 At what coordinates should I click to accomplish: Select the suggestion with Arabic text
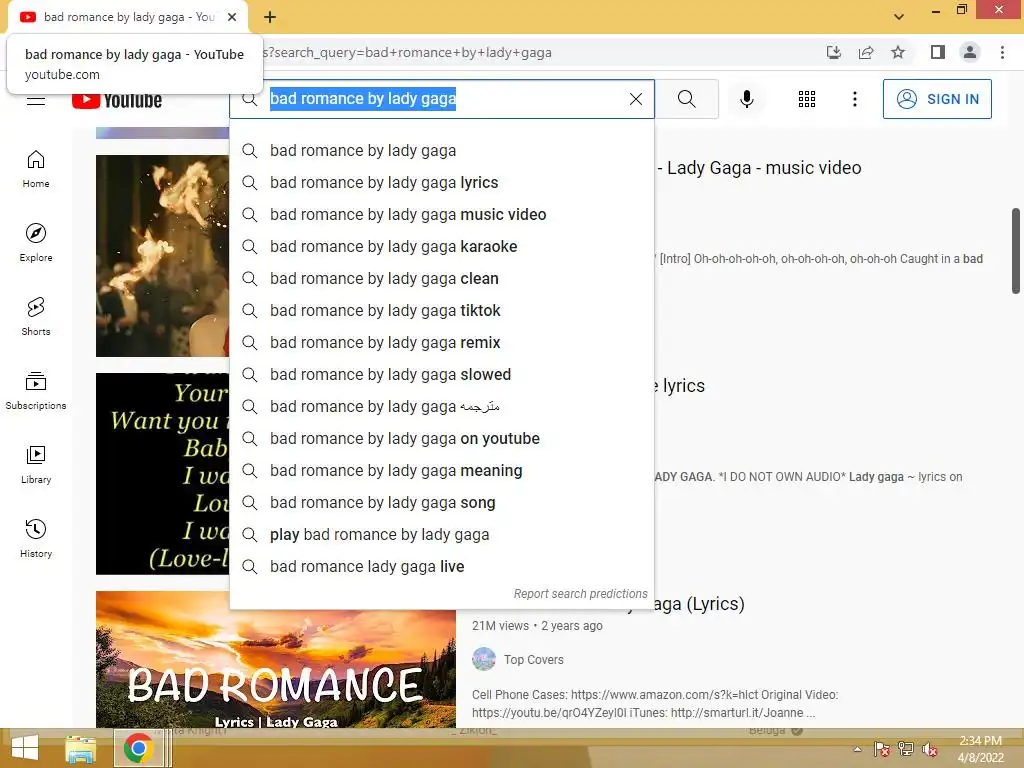[x=441, y=406]
